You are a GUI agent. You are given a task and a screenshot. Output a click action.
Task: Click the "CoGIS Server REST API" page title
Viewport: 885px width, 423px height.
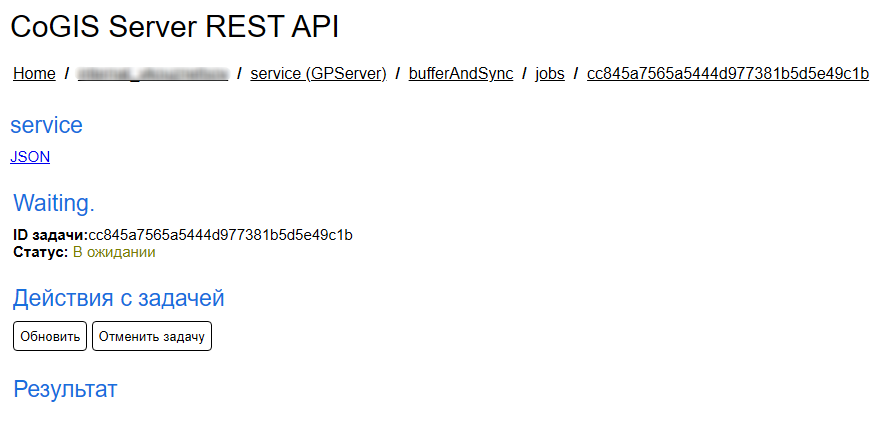174,28
